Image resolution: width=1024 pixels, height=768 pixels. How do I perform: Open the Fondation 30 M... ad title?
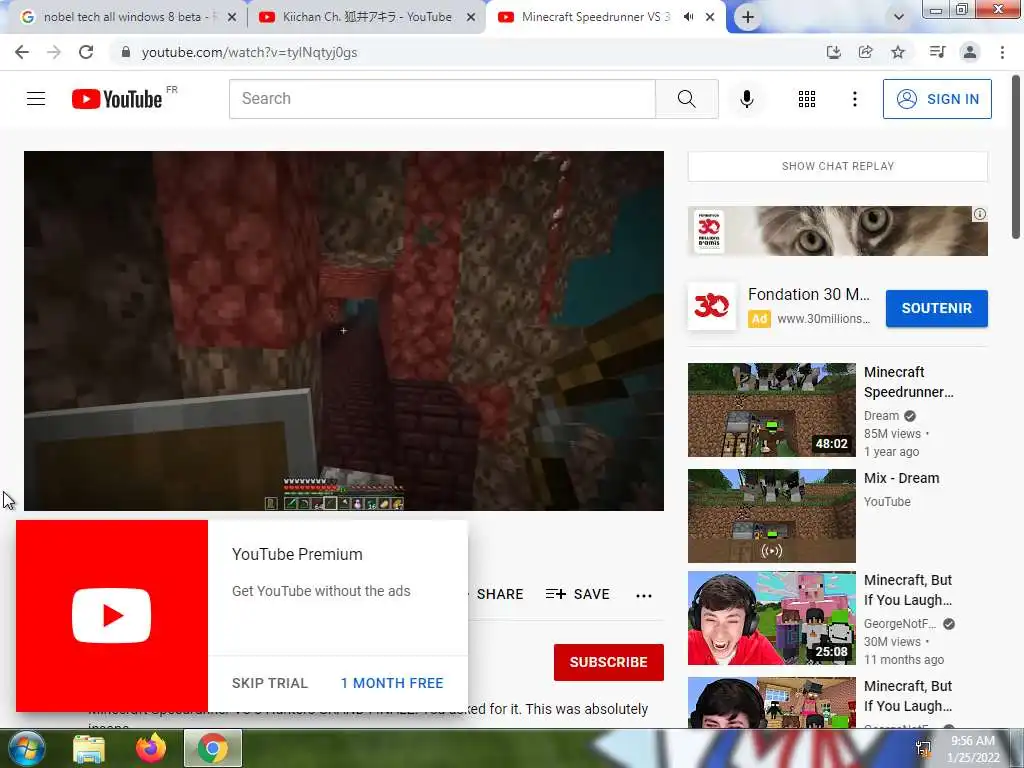808,295
